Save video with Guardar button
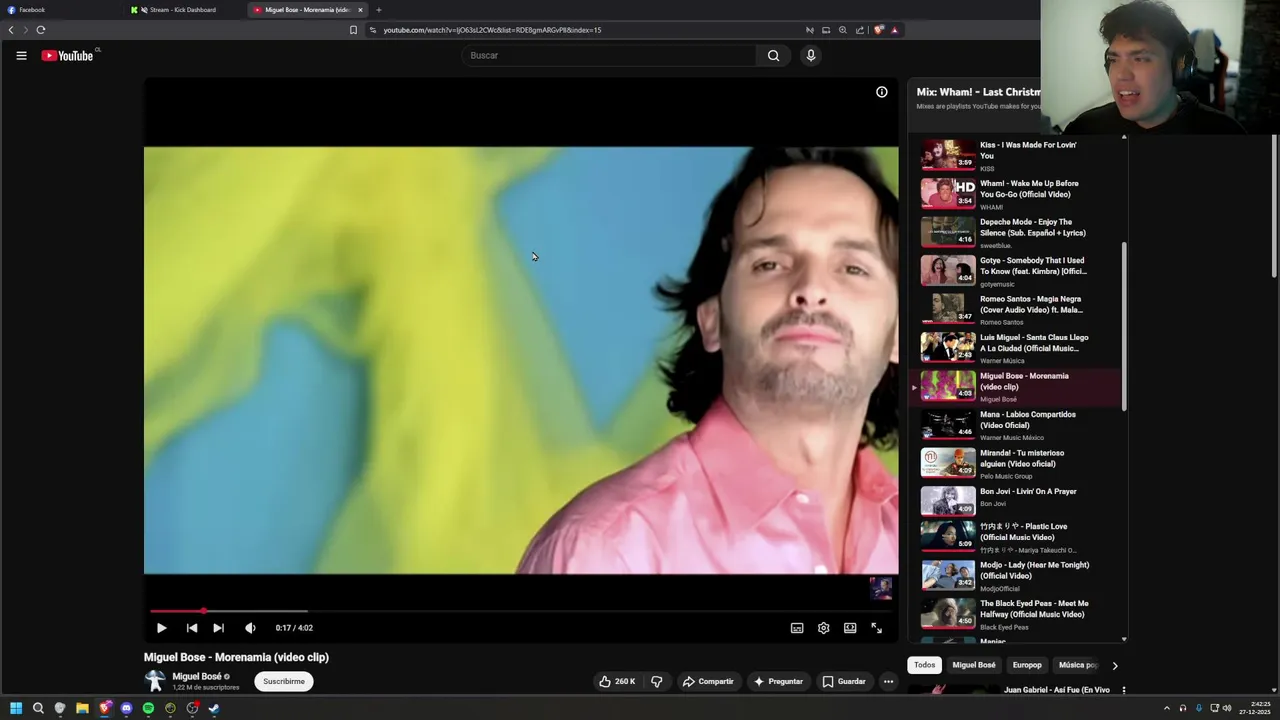This screenshot has width=1280, height=720. (x=844, y=682)
